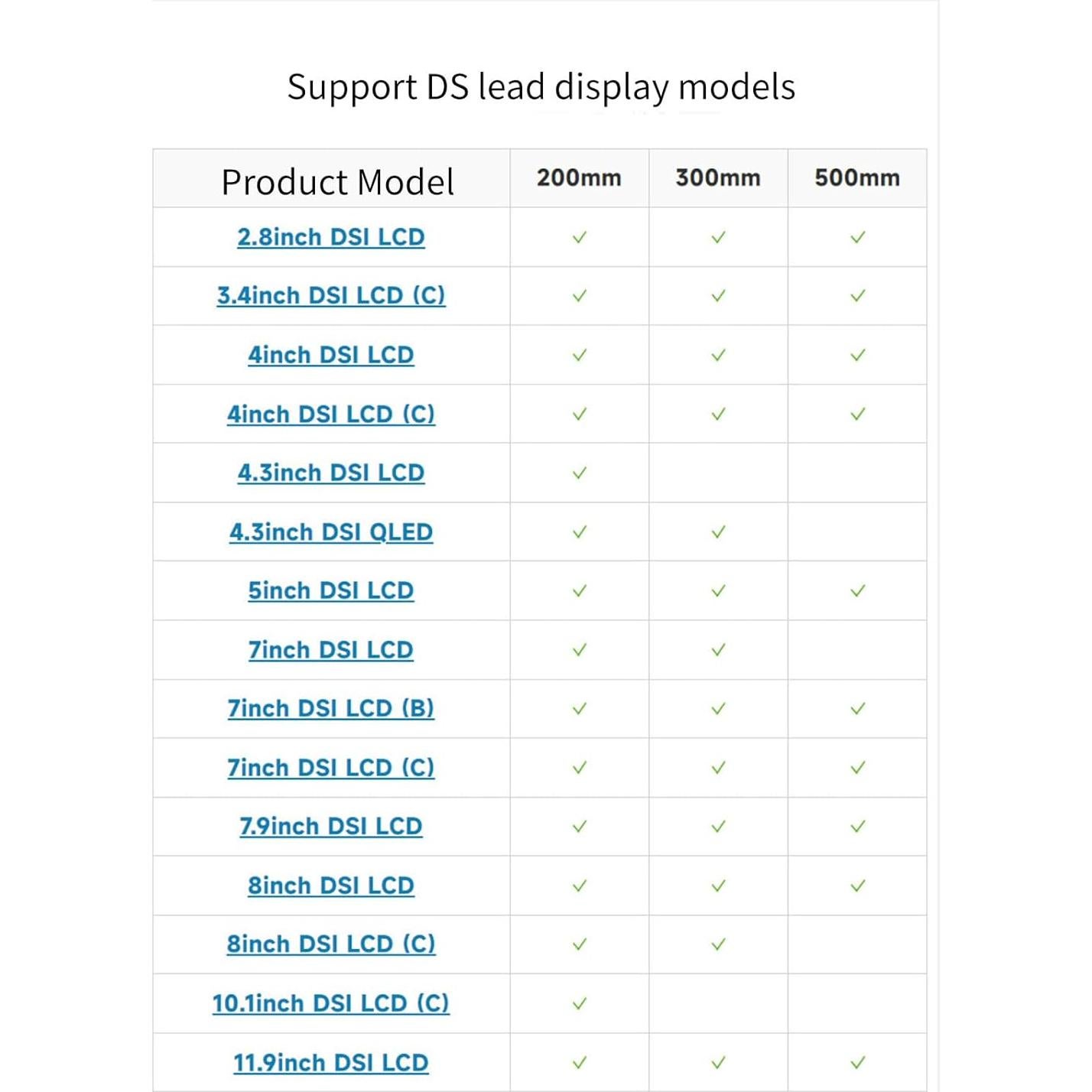Click the 500mm checkmark for 8inch DSI LCD
The image size is (1092, 1092).
[x=858, y=886]
